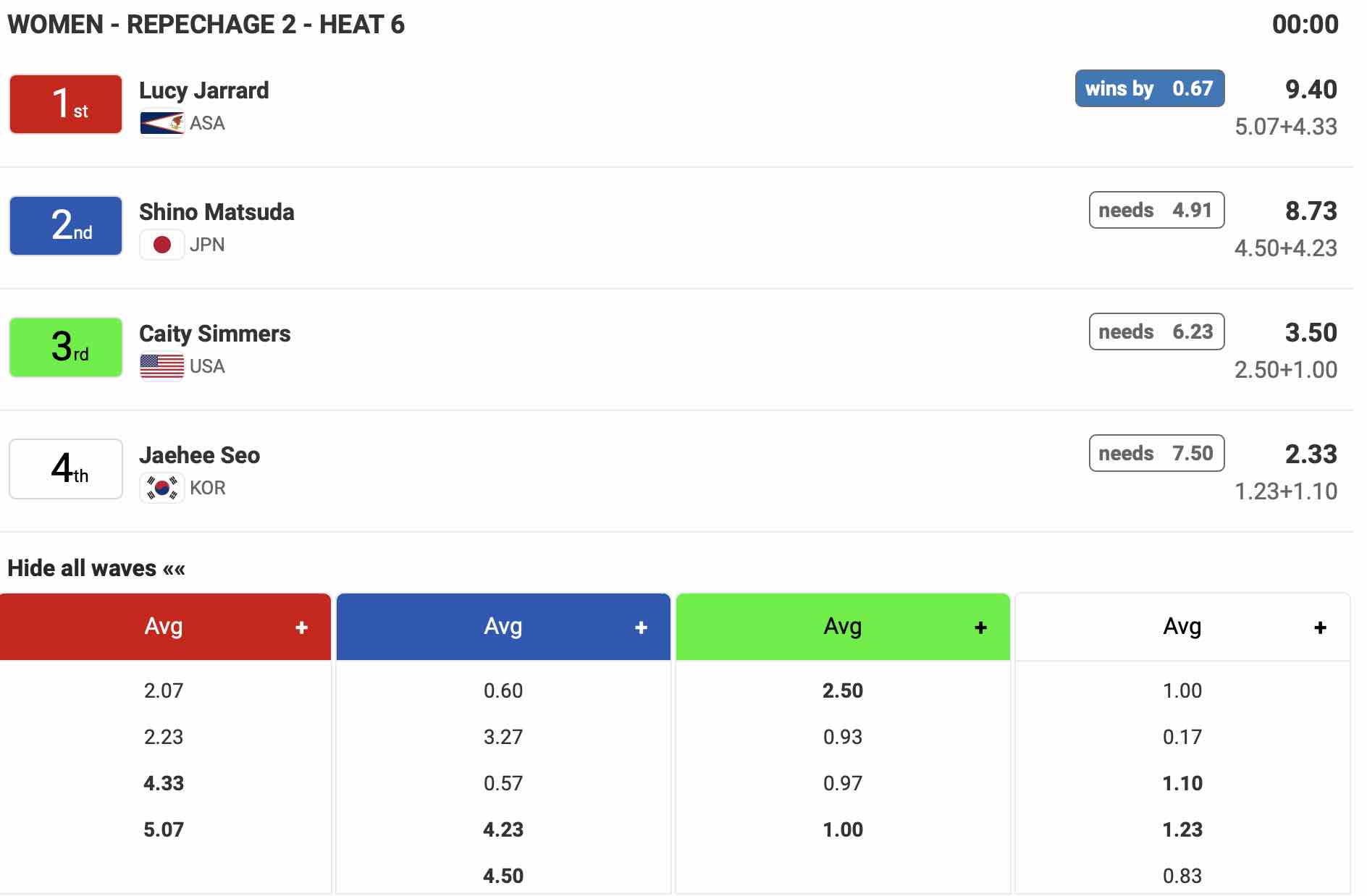Click the 'needs 4.91' badge
The height and width of the screenshot is (896, 1367).
pyautogui.click(x=1156, y=210)
